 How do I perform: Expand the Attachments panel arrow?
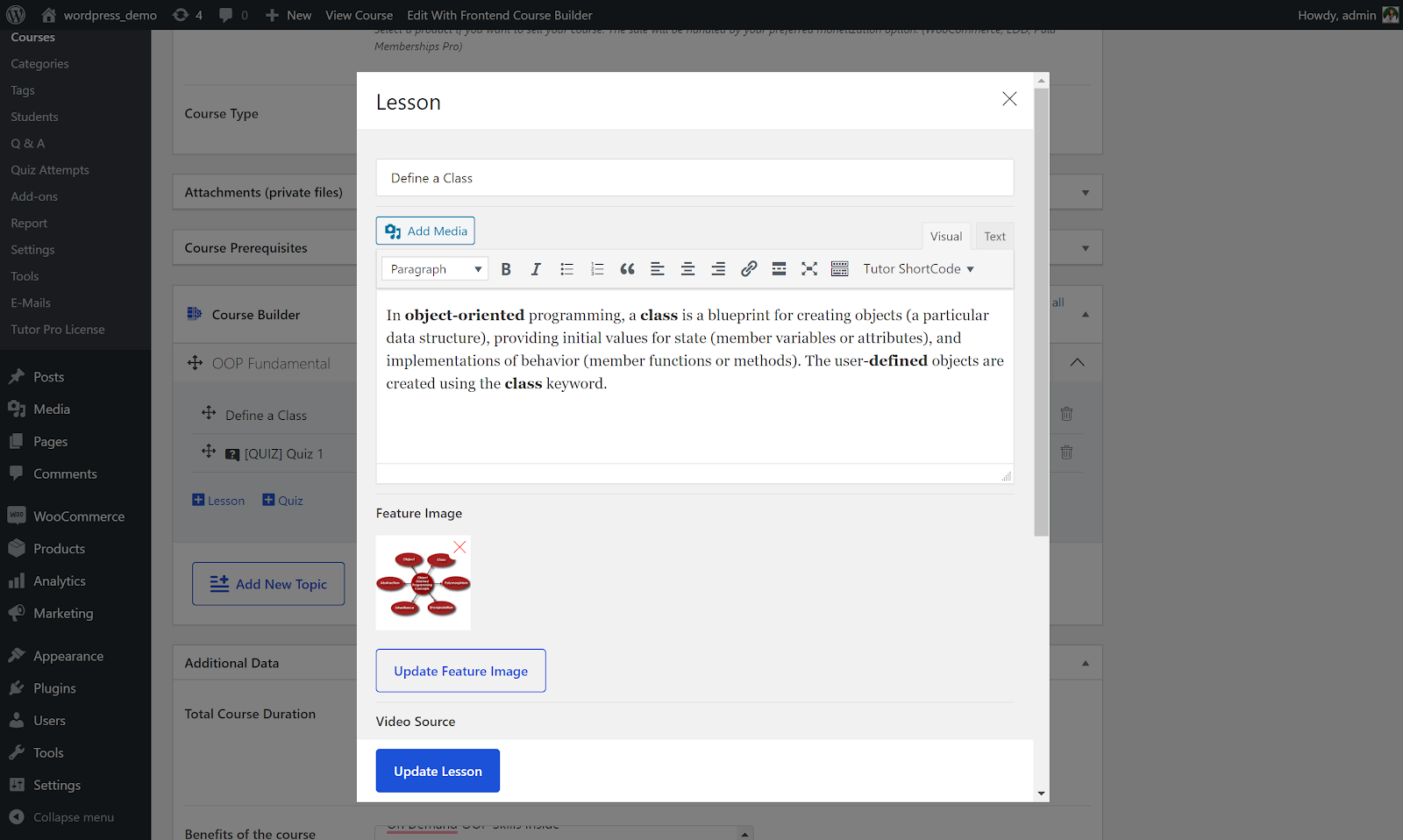point(1086,193)
